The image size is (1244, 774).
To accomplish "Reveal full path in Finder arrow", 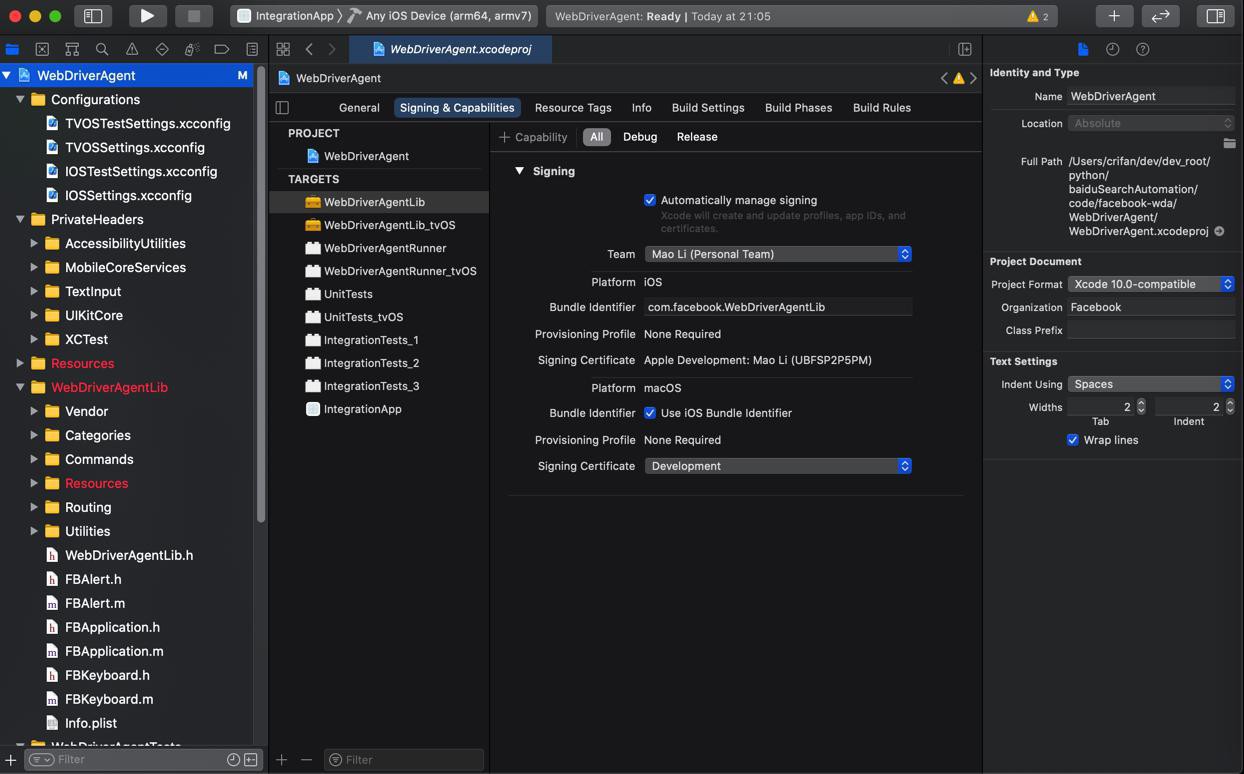I will (1219, 231).
